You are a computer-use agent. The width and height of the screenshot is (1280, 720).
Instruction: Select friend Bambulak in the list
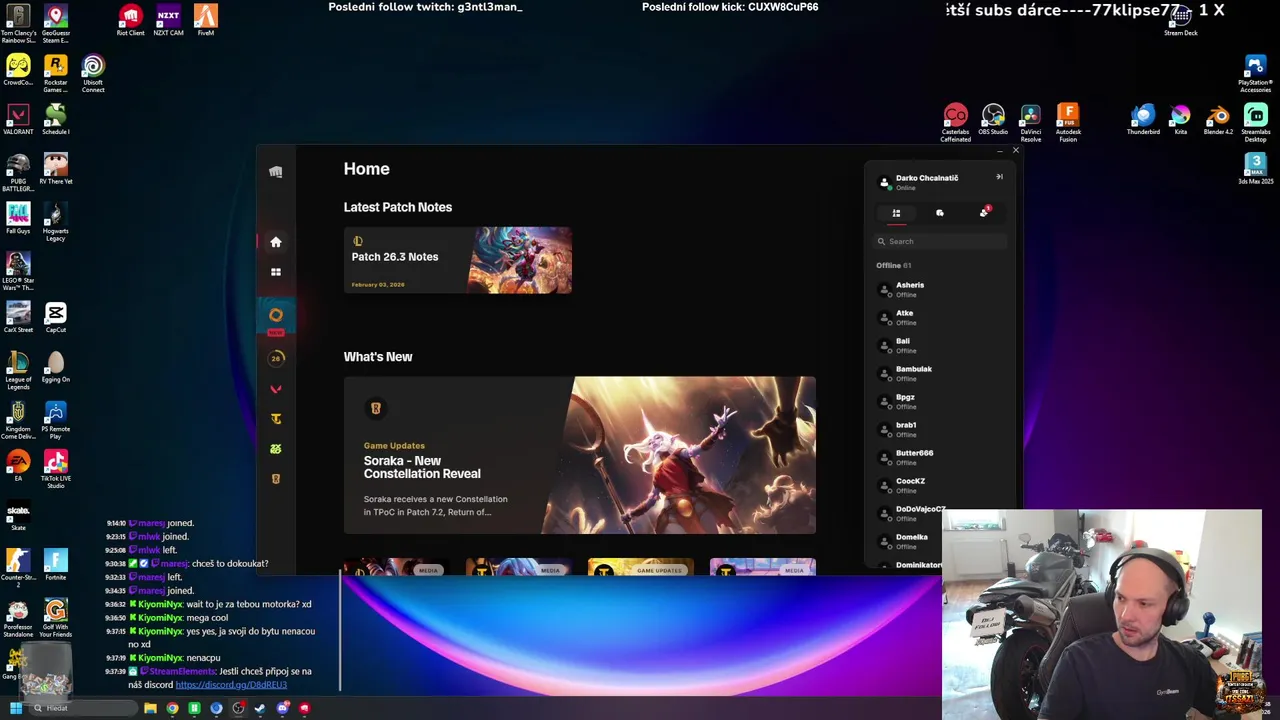click(939, 373)
